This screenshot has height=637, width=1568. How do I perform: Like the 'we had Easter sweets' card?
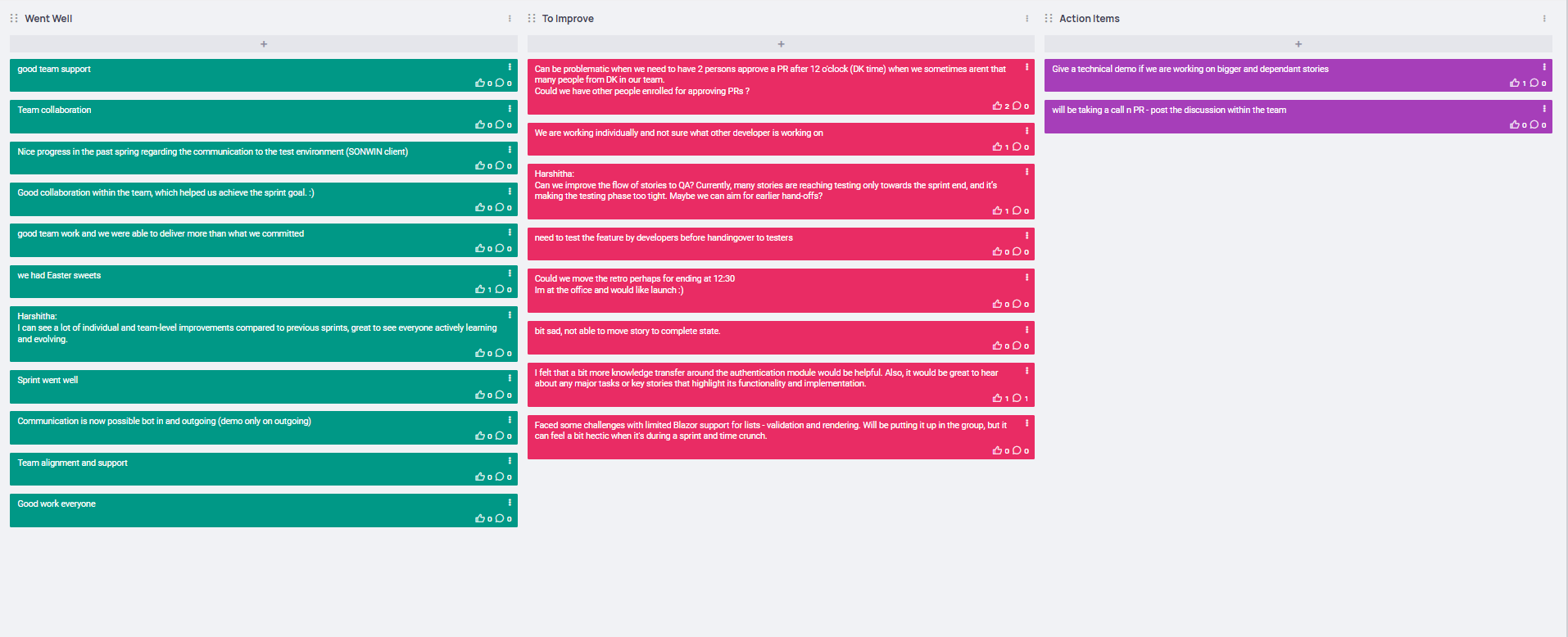[480, 290]
